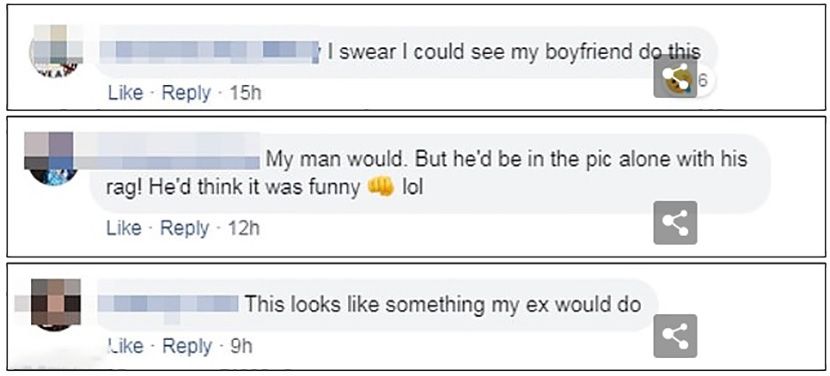Click share icon on 'My man would' comment

pos(675,222)
